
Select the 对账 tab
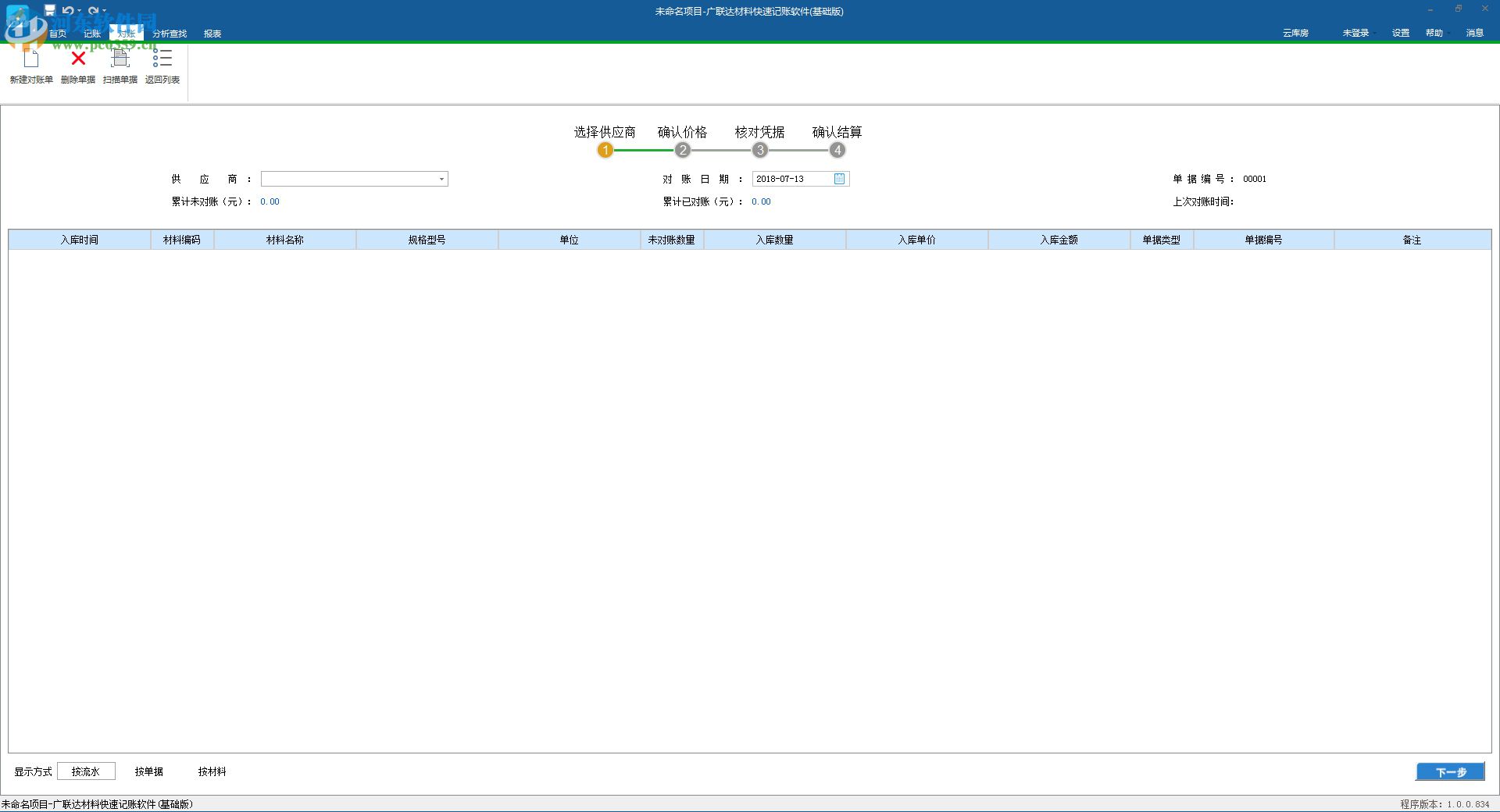click(127, 34)
